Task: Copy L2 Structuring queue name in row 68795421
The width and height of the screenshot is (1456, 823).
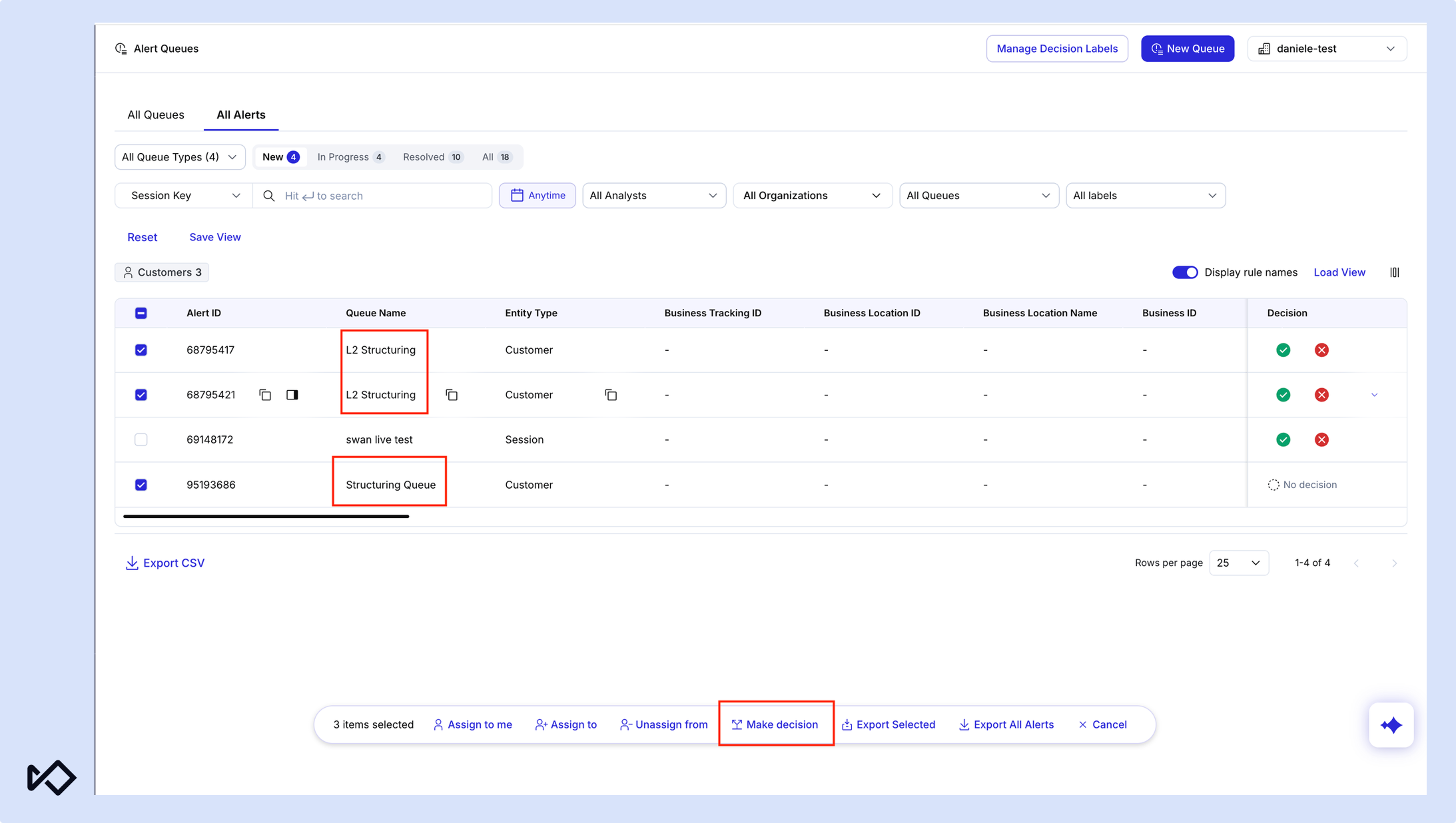Action: point(452,395)
